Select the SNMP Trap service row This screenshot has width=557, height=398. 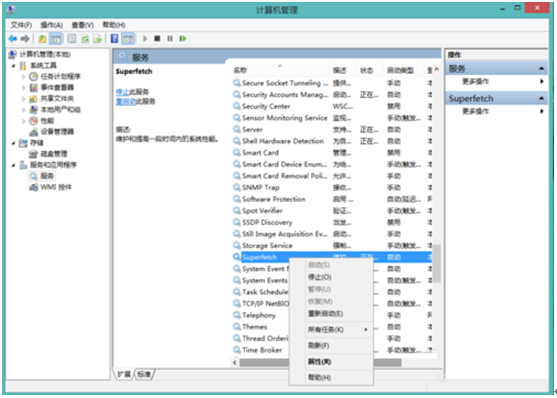(x=332, y=187)
